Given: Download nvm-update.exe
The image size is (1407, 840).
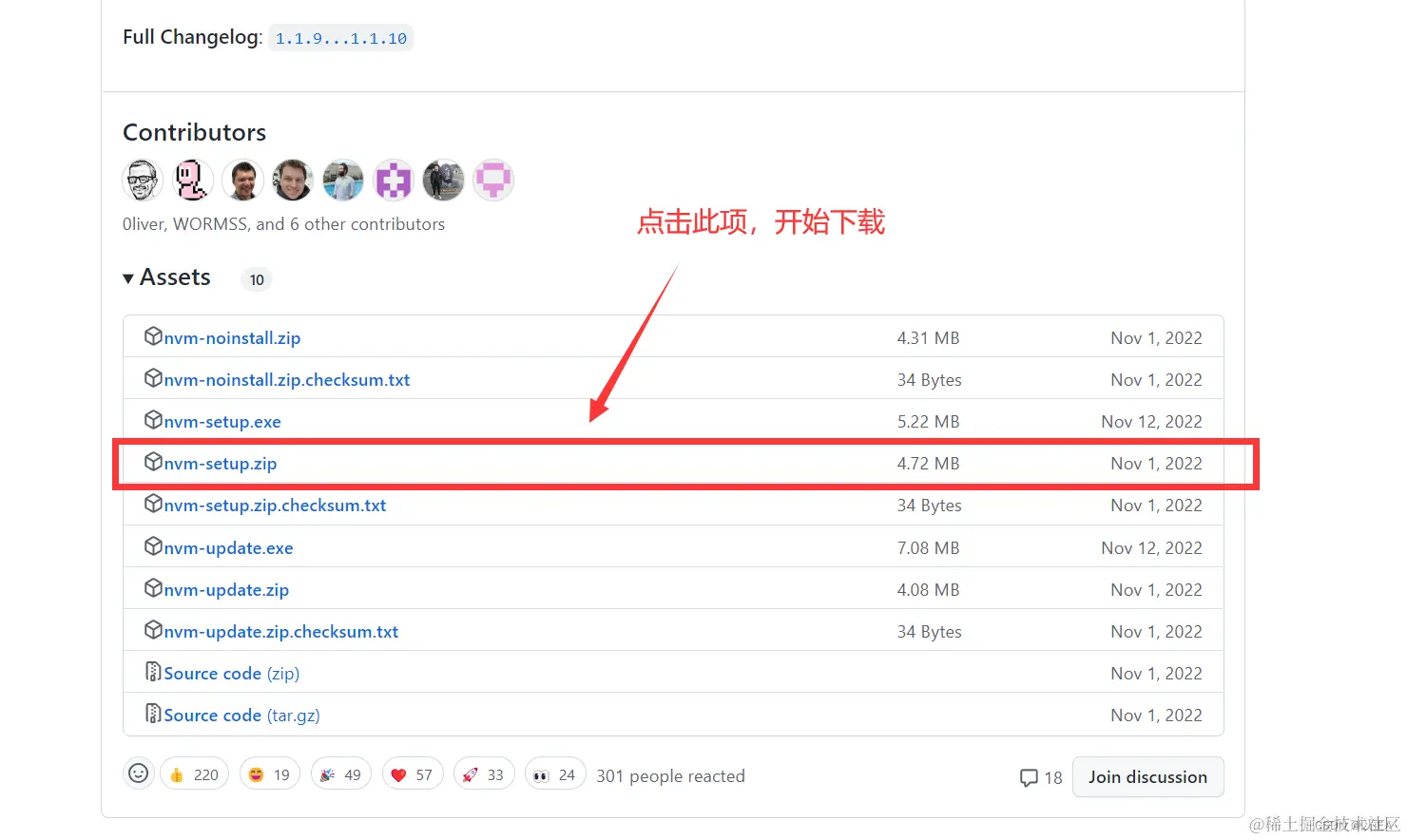Looking at the screenshot, I should pyautogui.click(x=228, y=548).
